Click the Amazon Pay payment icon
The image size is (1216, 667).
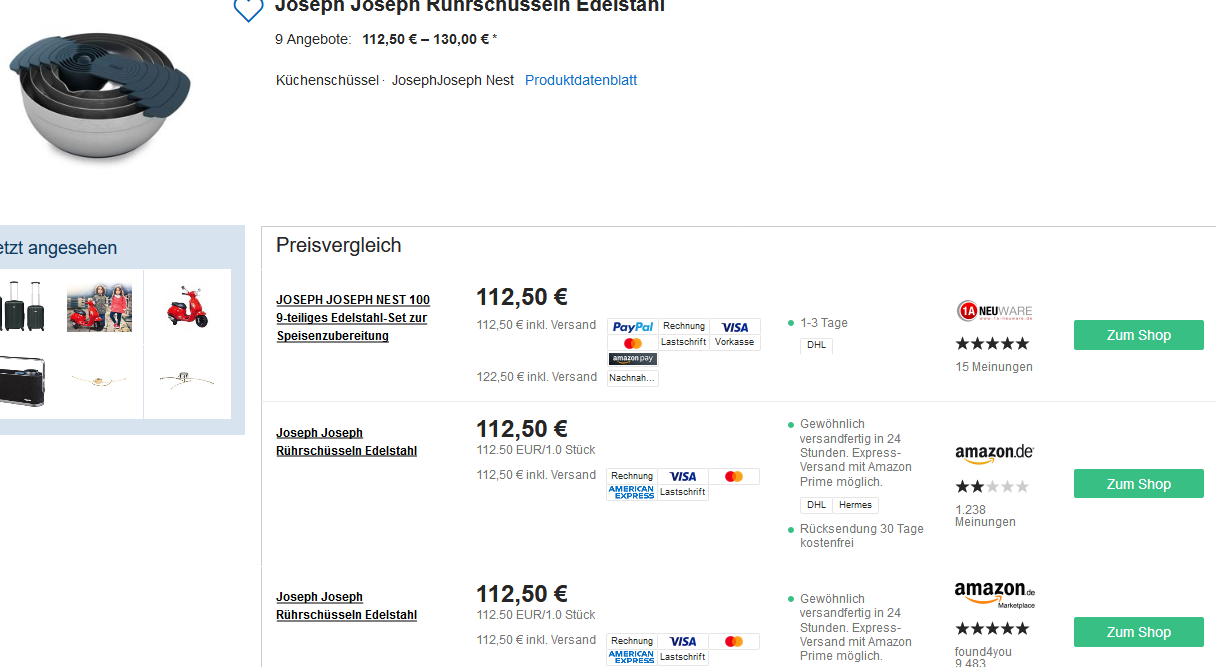pyautogui.click(x=632, y=359)
